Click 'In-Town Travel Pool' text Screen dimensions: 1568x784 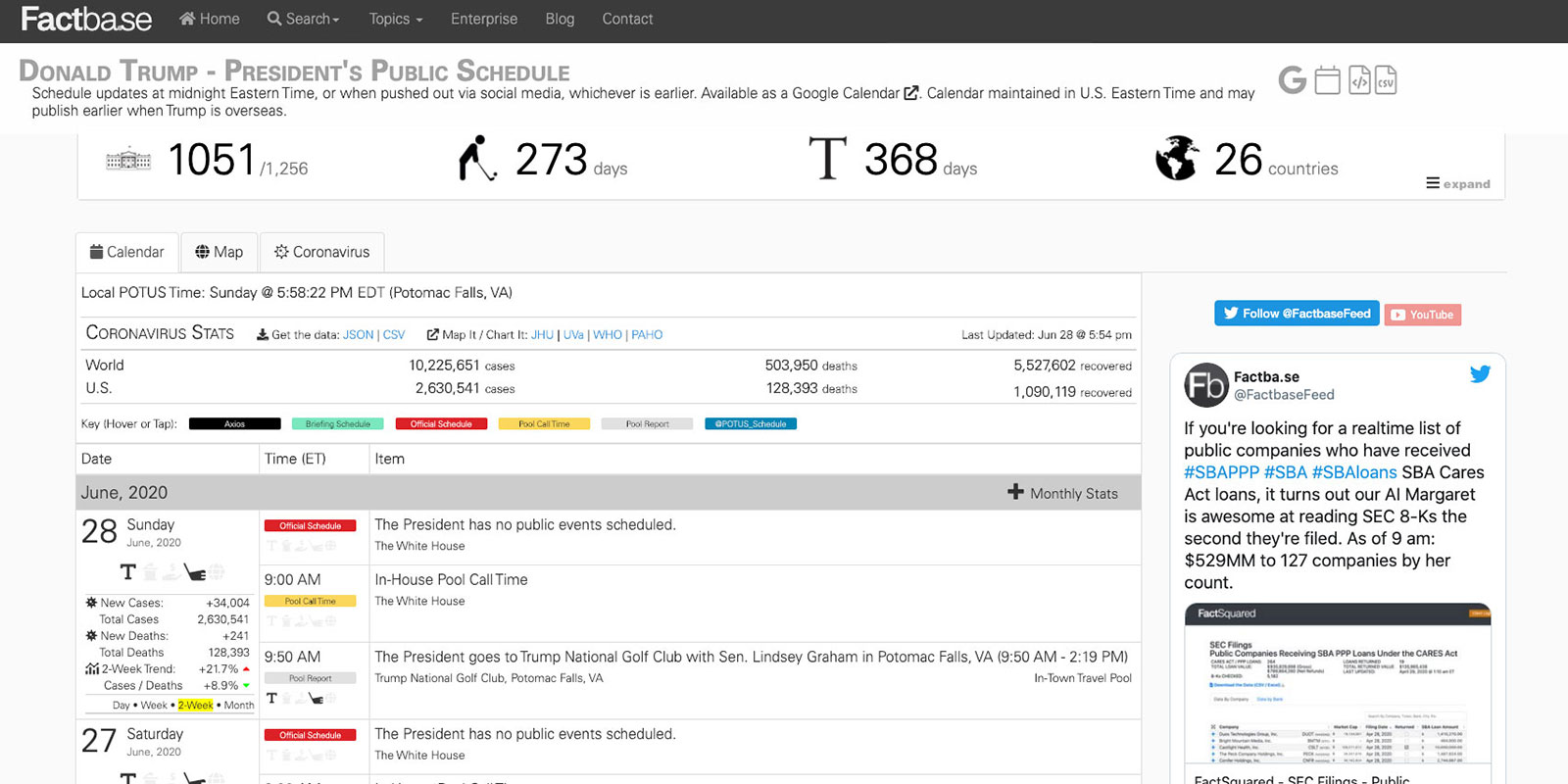[1083, 678]
